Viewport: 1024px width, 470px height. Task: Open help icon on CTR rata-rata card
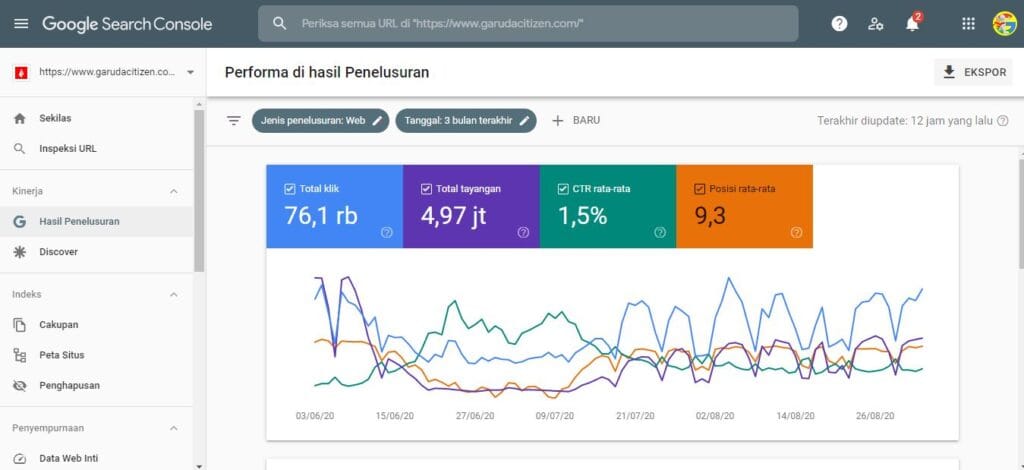click(x=660, y=232)
